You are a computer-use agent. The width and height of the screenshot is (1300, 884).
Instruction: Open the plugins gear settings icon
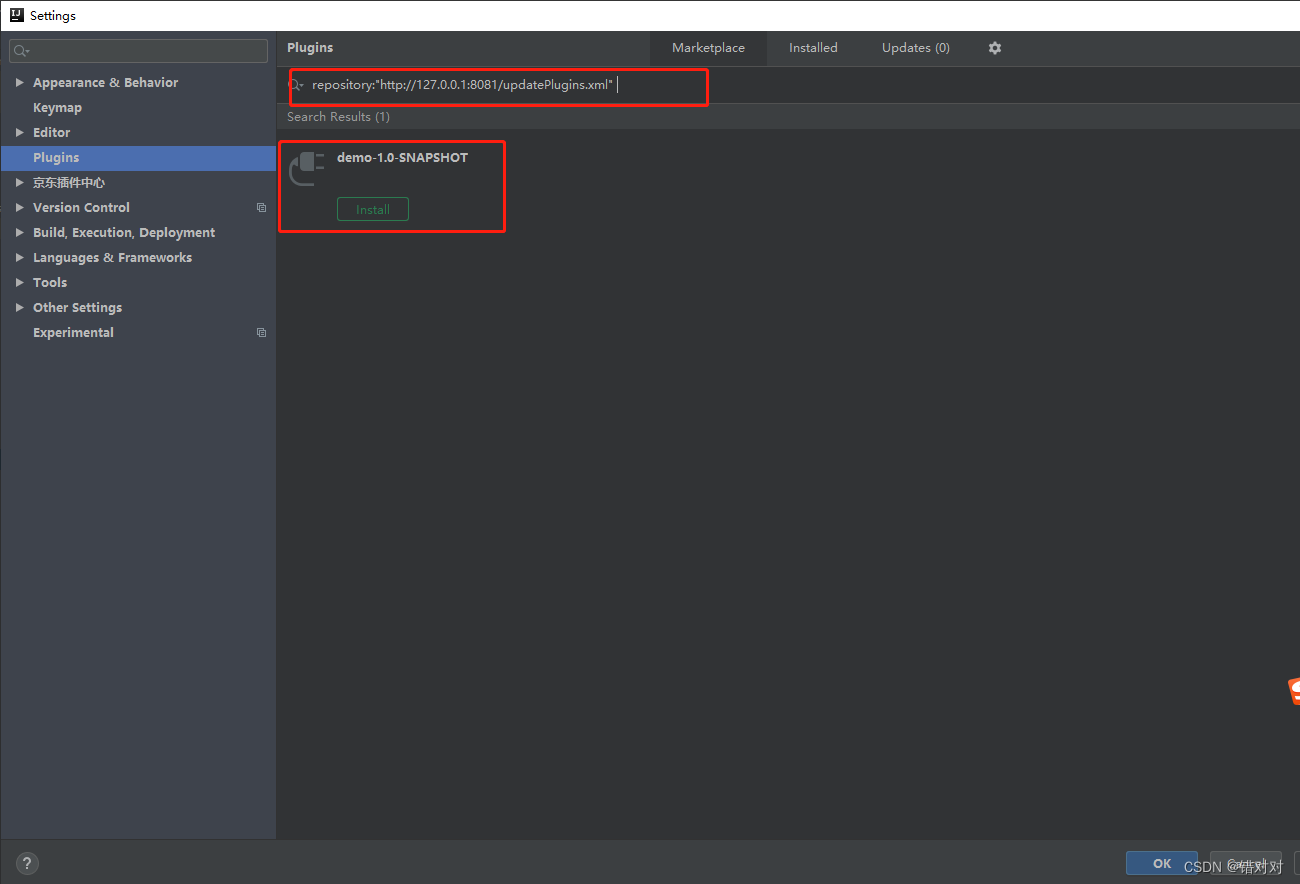coord(994,48)
